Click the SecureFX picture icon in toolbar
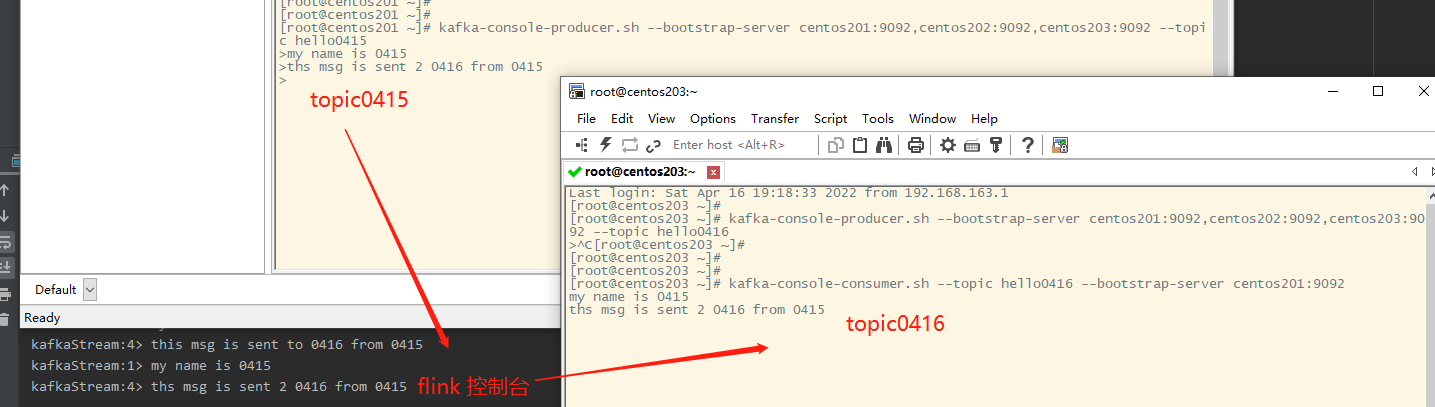 (x=1060, y=145)
